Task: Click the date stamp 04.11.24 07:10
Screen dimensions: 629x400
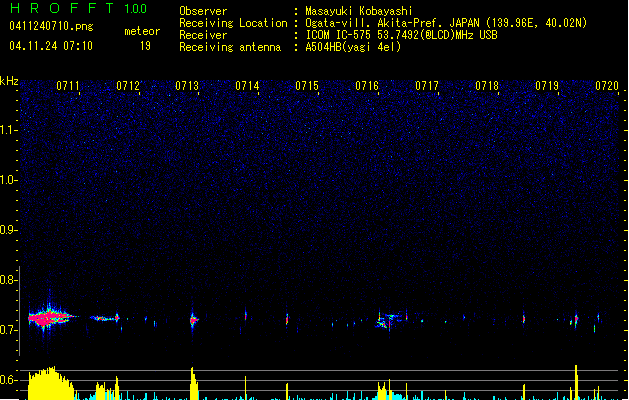Action: pyautogui.click(x=51, y=46)
